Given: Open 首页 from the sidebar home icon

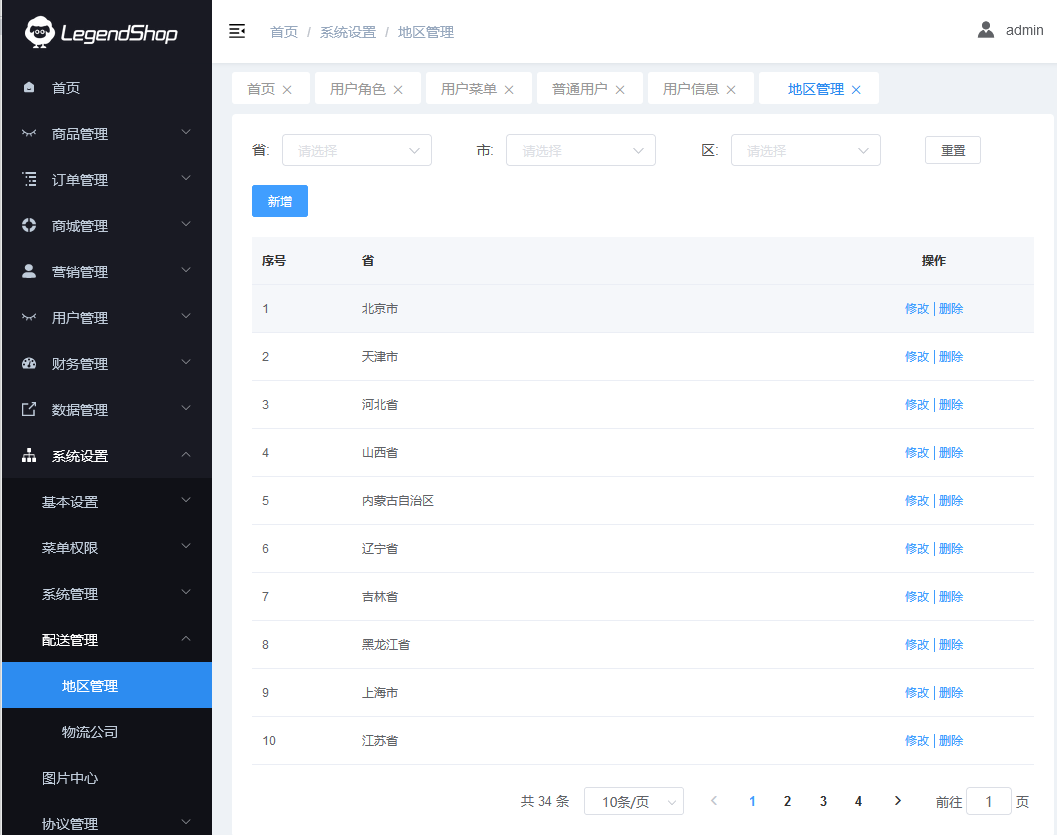Looking at the screenshot, I should click(30, 88).
